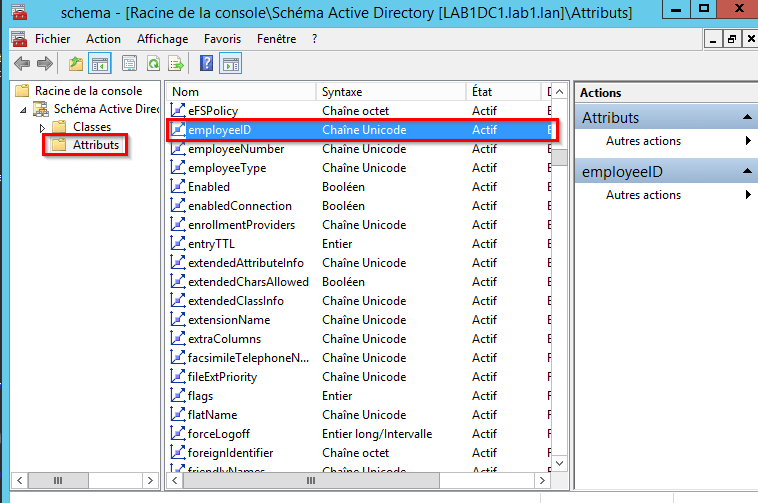This screenshot has width=758, height=503.
Task: Click the attribute icon of forceLogoff
Action: [x=178, y=433]
